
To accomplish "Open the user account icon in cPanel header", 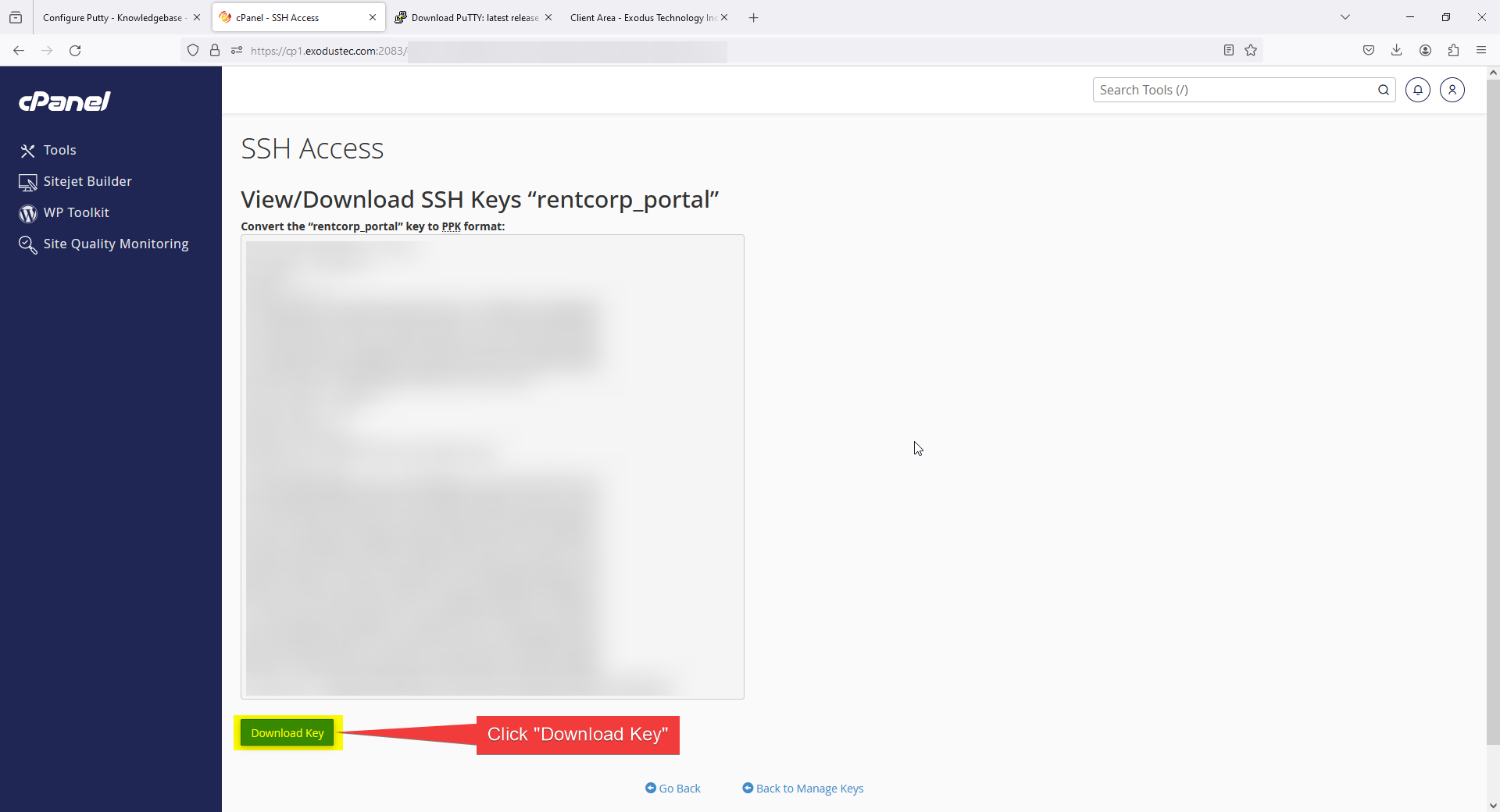I will [x=1452, y=90].
